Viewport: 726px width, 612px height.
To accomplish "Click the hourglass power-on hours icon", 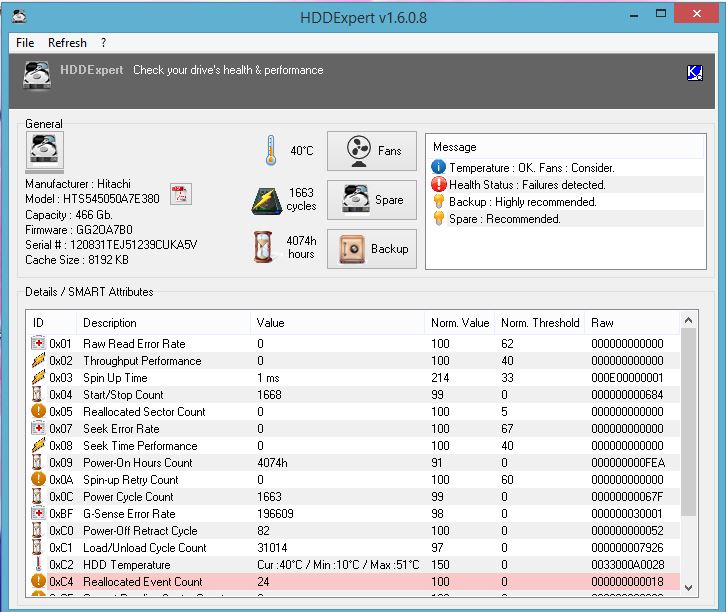I will point(263,247).
